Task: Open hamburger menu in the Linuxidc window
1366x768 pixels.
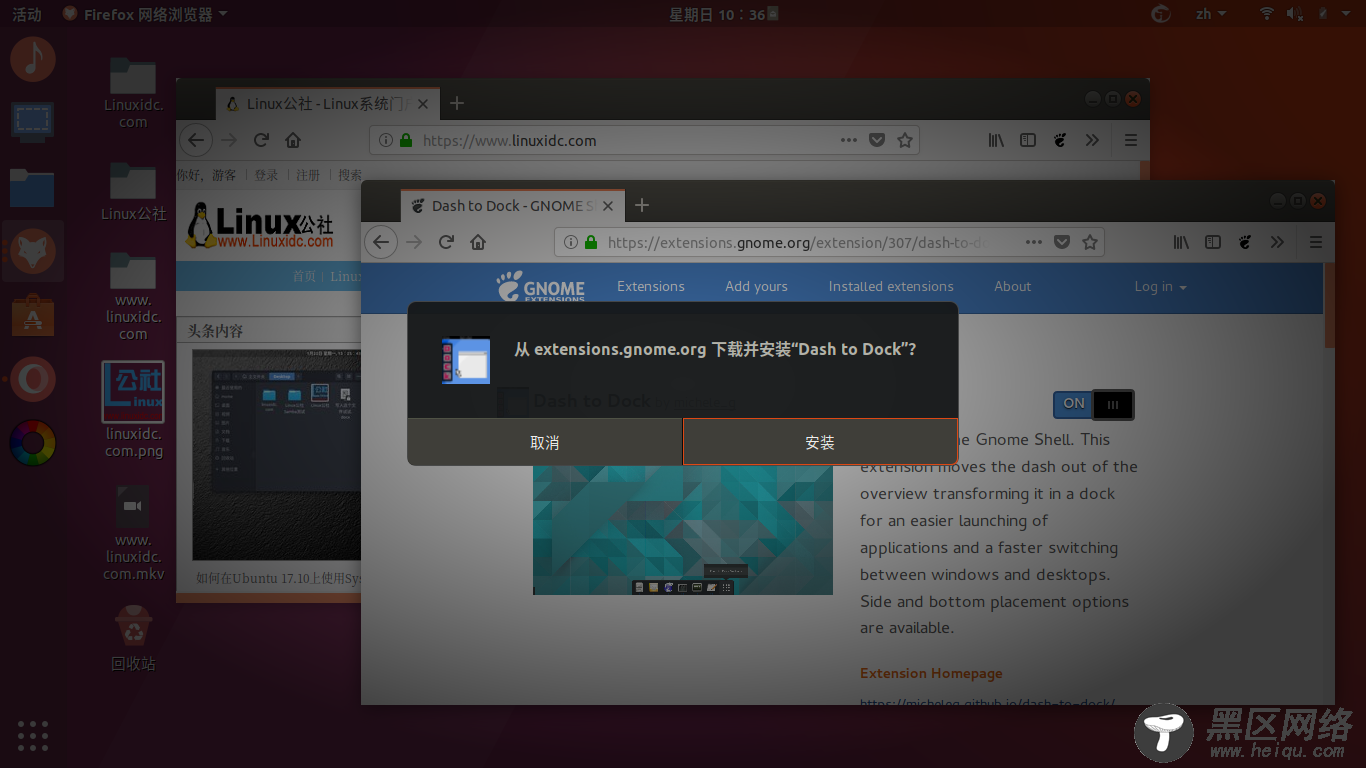Action: [x=1131, y=140]
